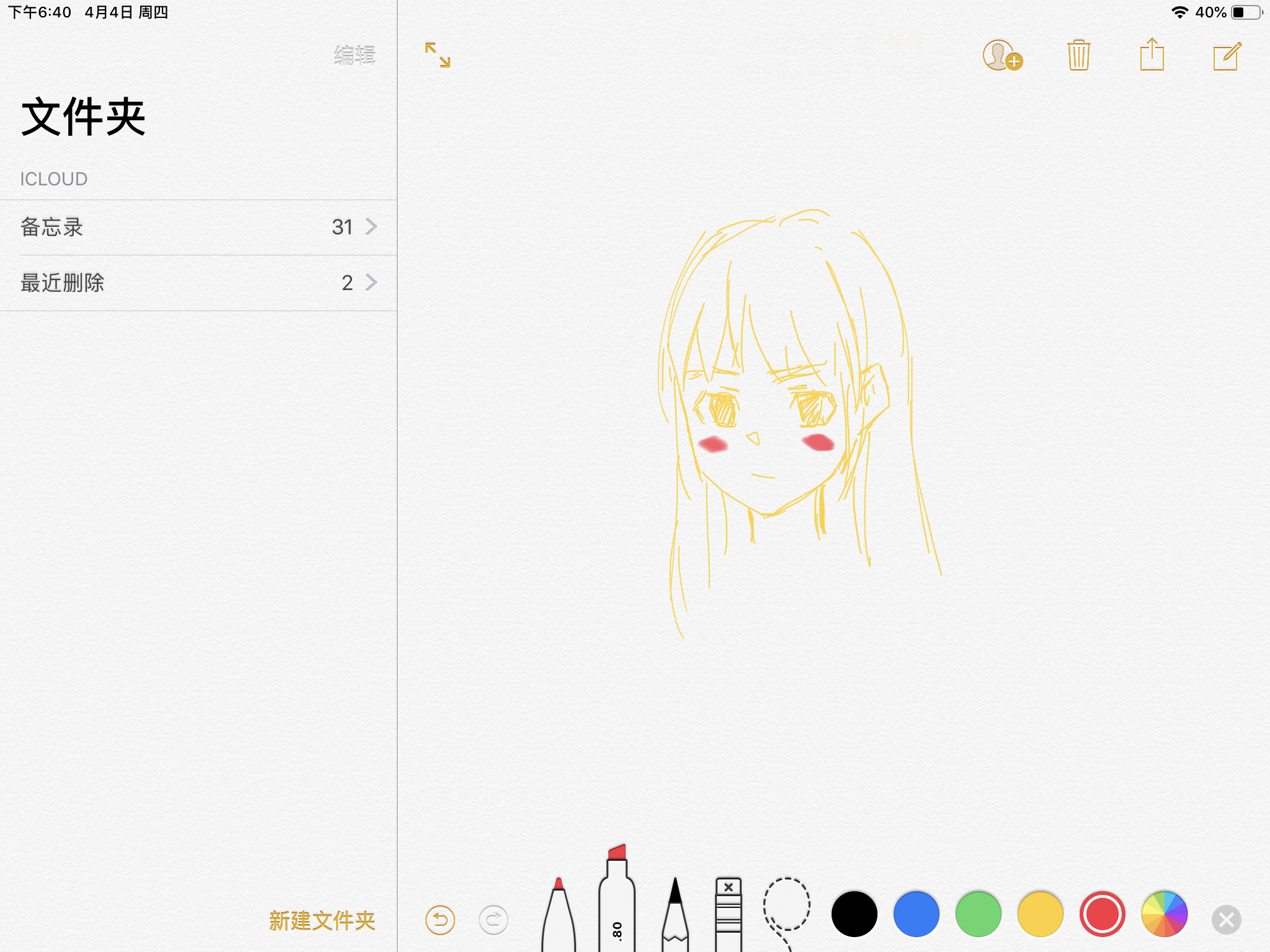
Task: Close the drawing toolbar with the X
Action: 1226,914
